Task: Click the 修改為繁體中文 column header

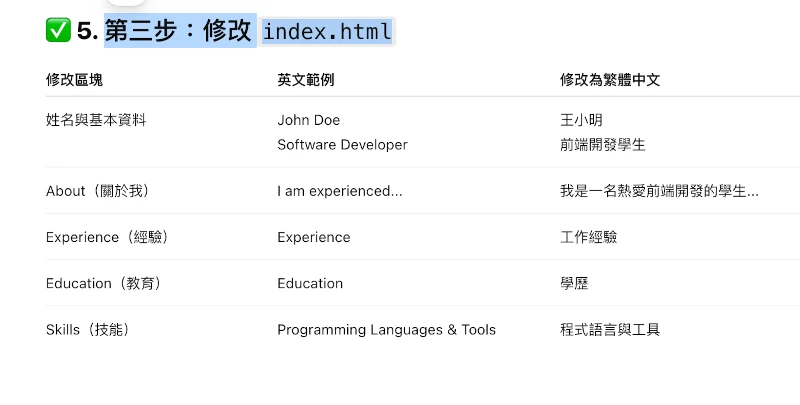Action: point(610,80)
